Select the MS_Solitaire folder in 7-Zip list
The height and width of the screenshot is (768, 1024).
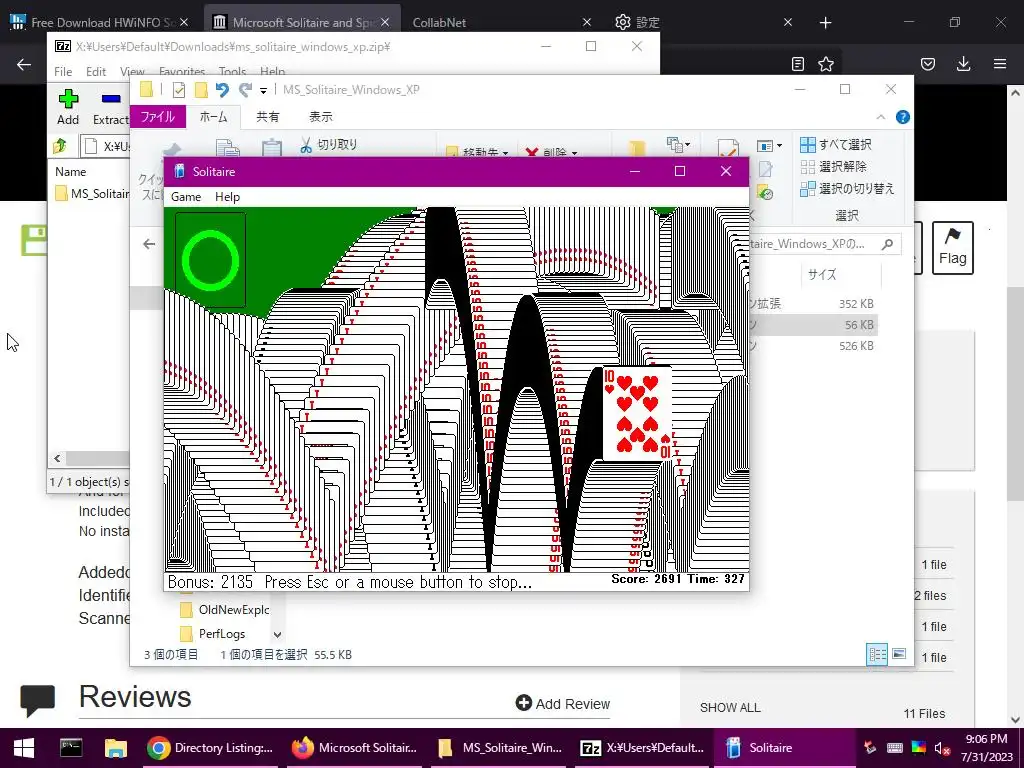point(92,194)
